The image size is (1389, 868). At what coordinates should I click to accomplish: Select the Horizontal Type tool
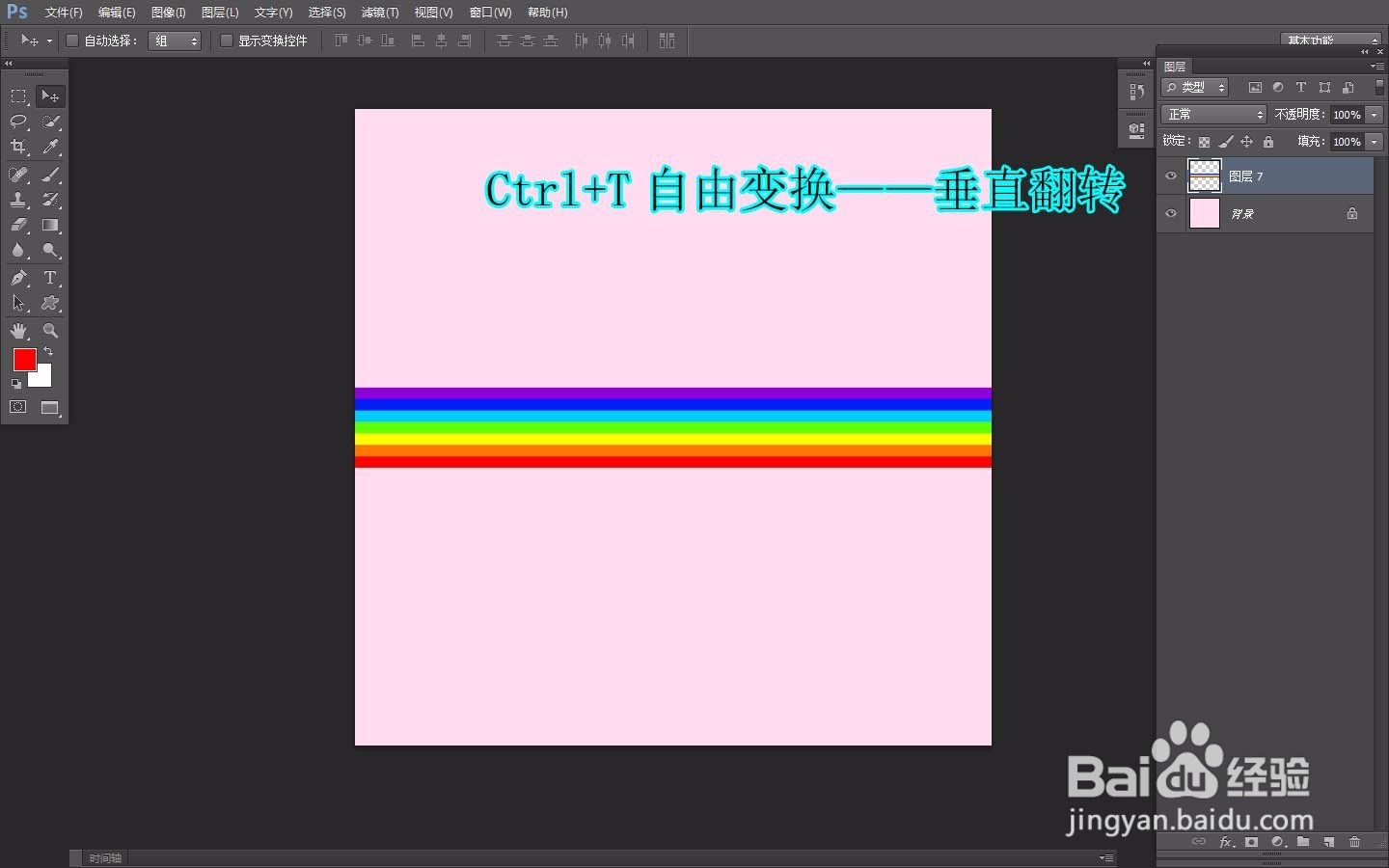point(51,279)
